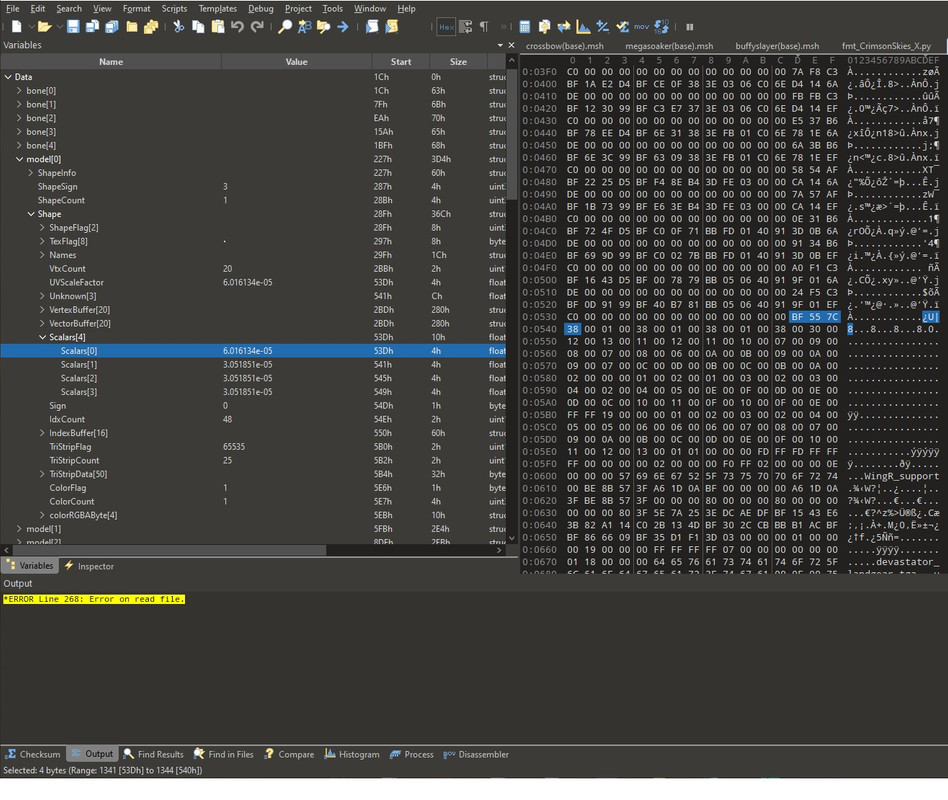
Task: Open the Tools menu
Action: point(333,8)
